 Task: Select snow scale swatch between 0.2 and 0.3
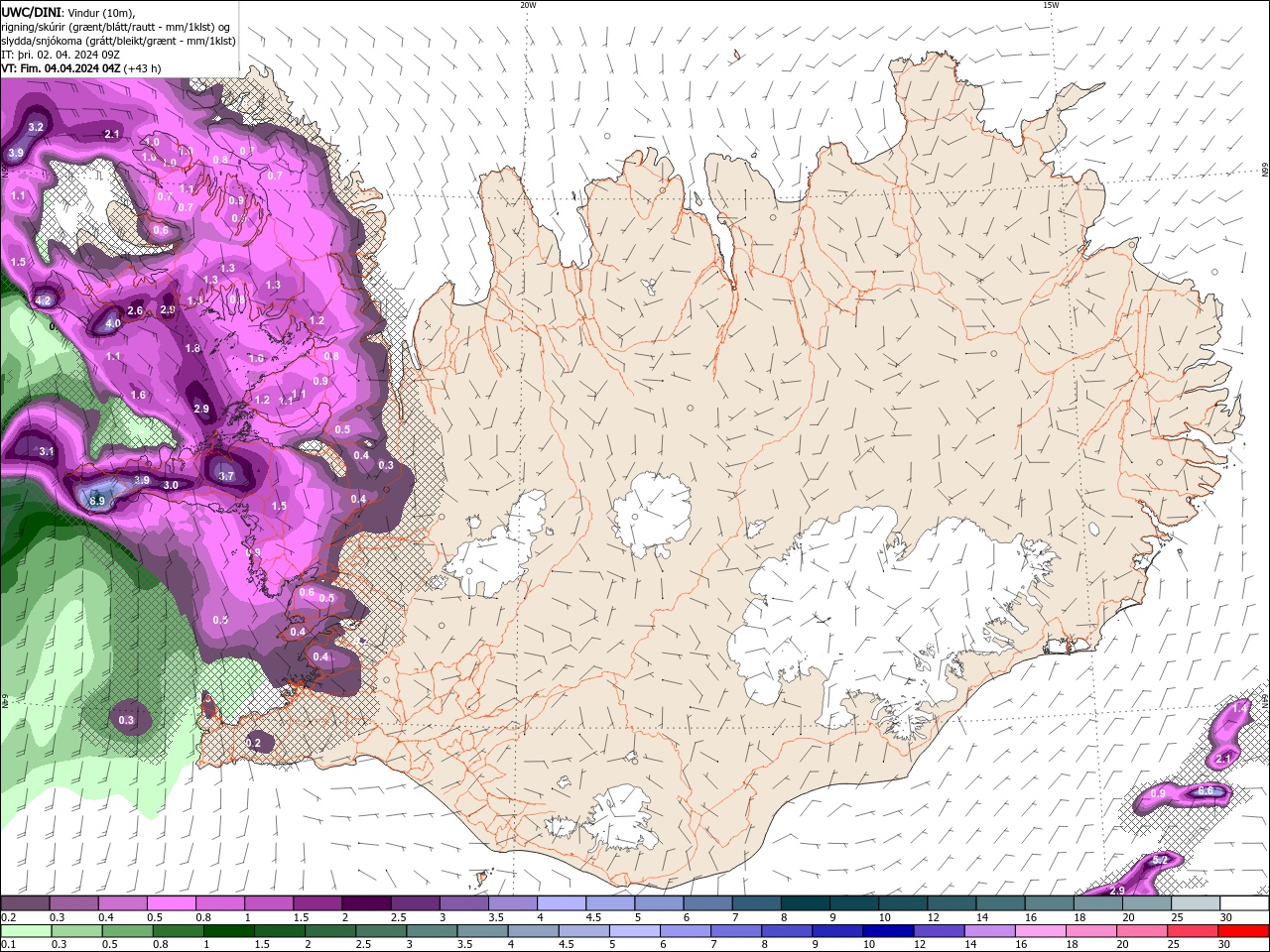(25, 903)
